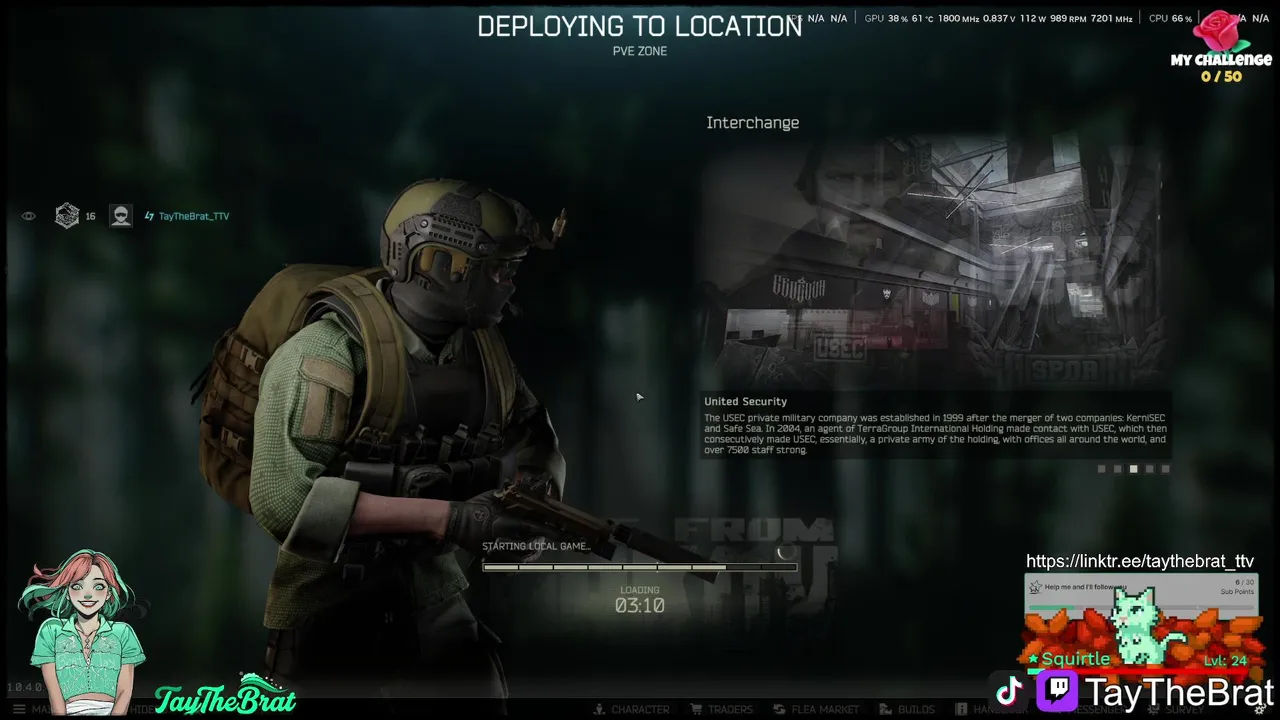Click the loading timer 03:10

(x=640, y=605)
